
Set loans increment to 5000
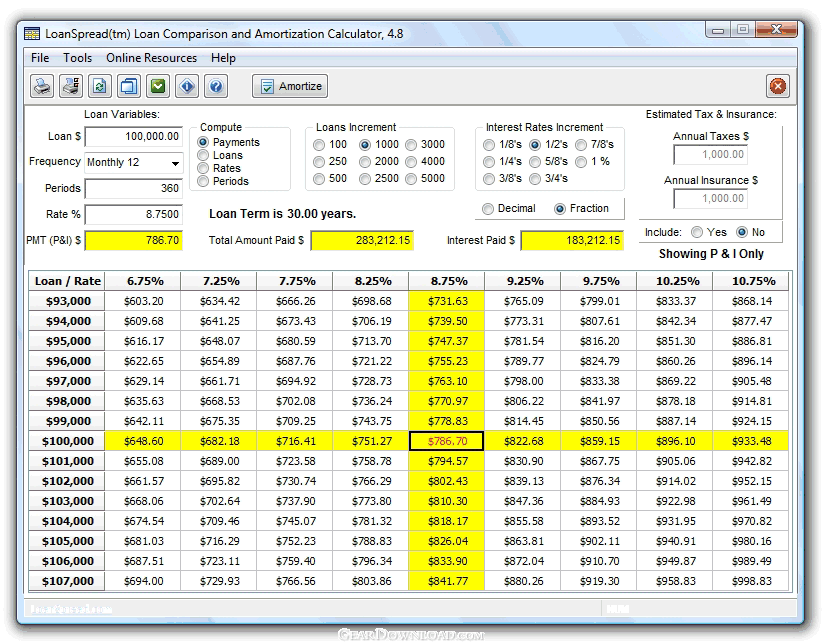tap(411, 179)
